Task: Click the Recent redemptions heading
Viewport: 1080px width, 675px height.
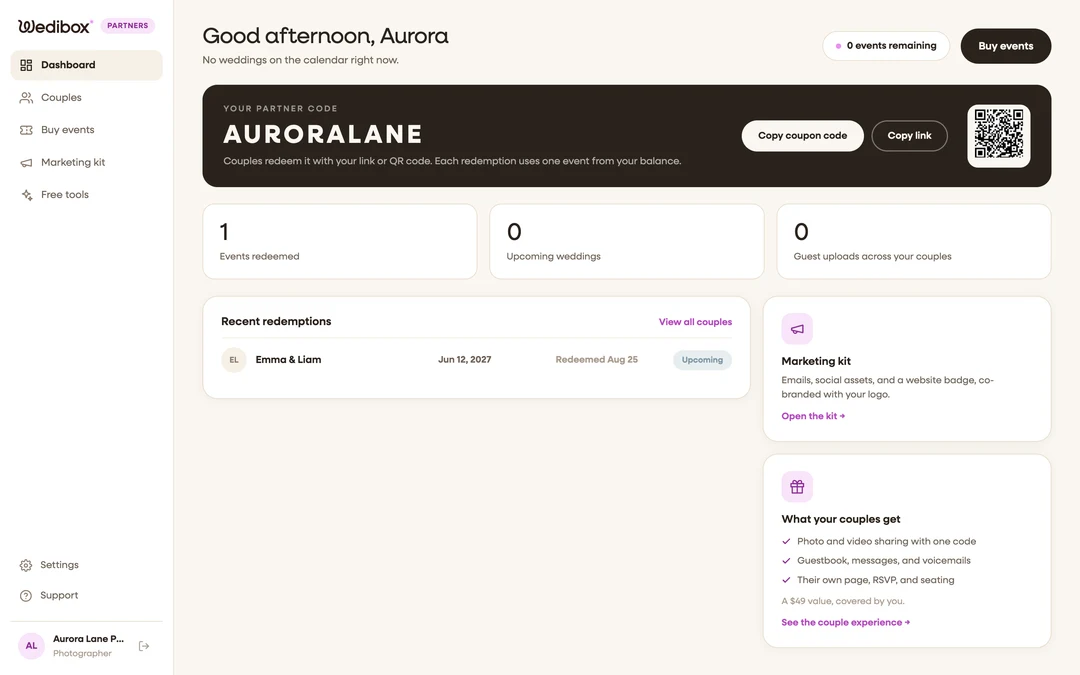Action: [276, 322]
